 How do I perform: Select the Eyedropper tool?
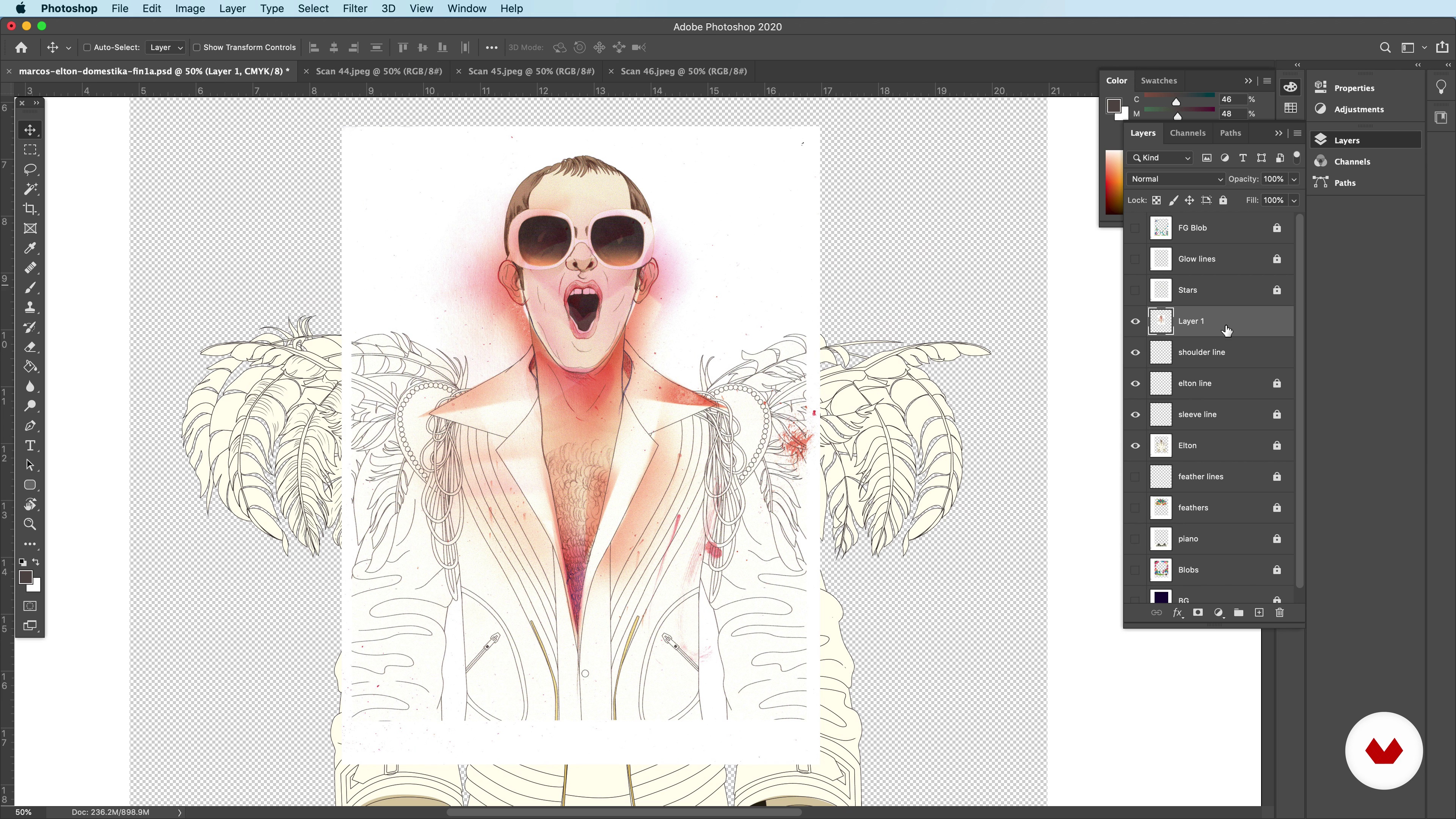(30, 248)
